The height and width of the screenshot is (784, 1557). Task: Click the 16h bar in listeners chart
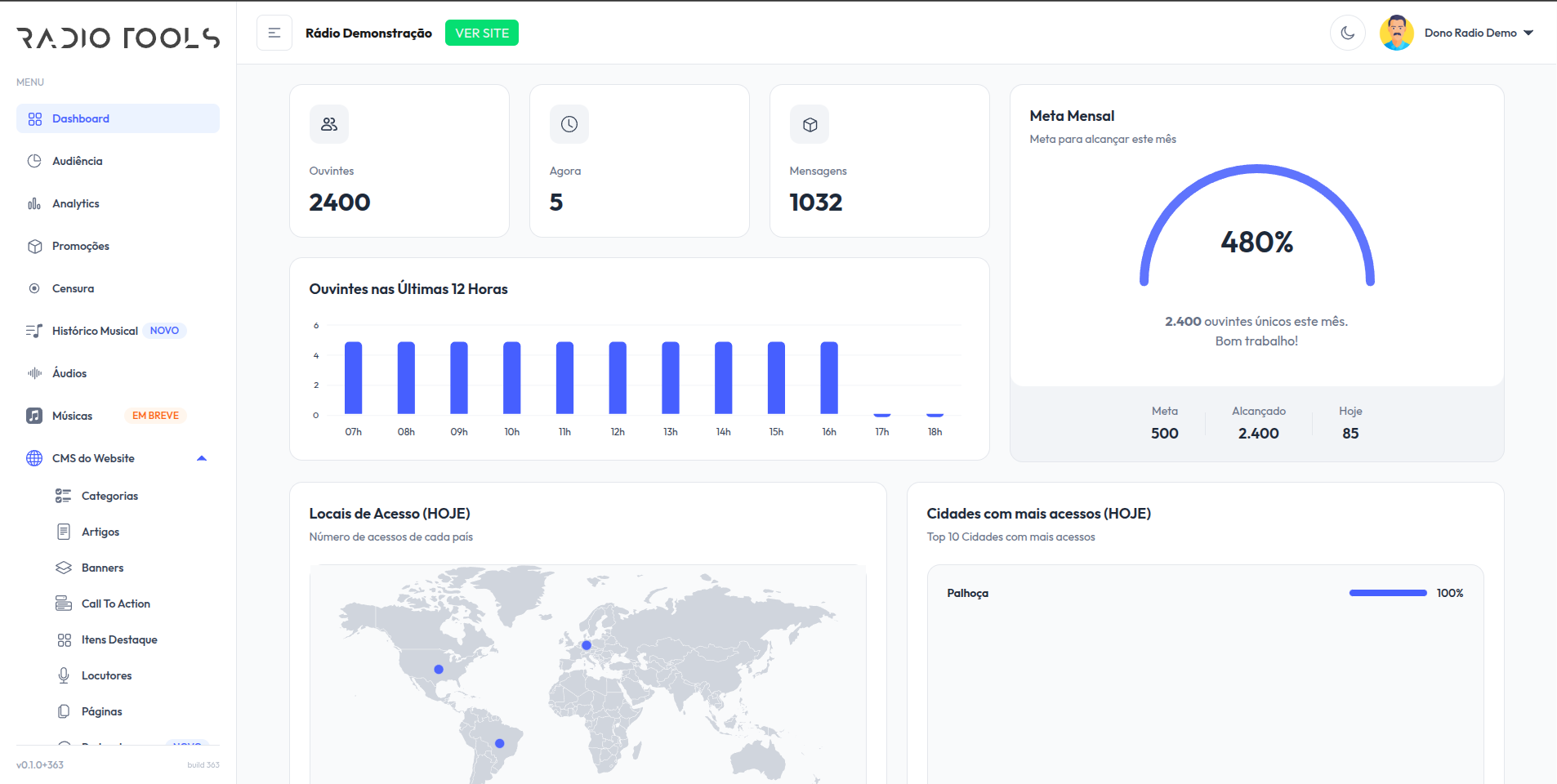coord(829,378)
